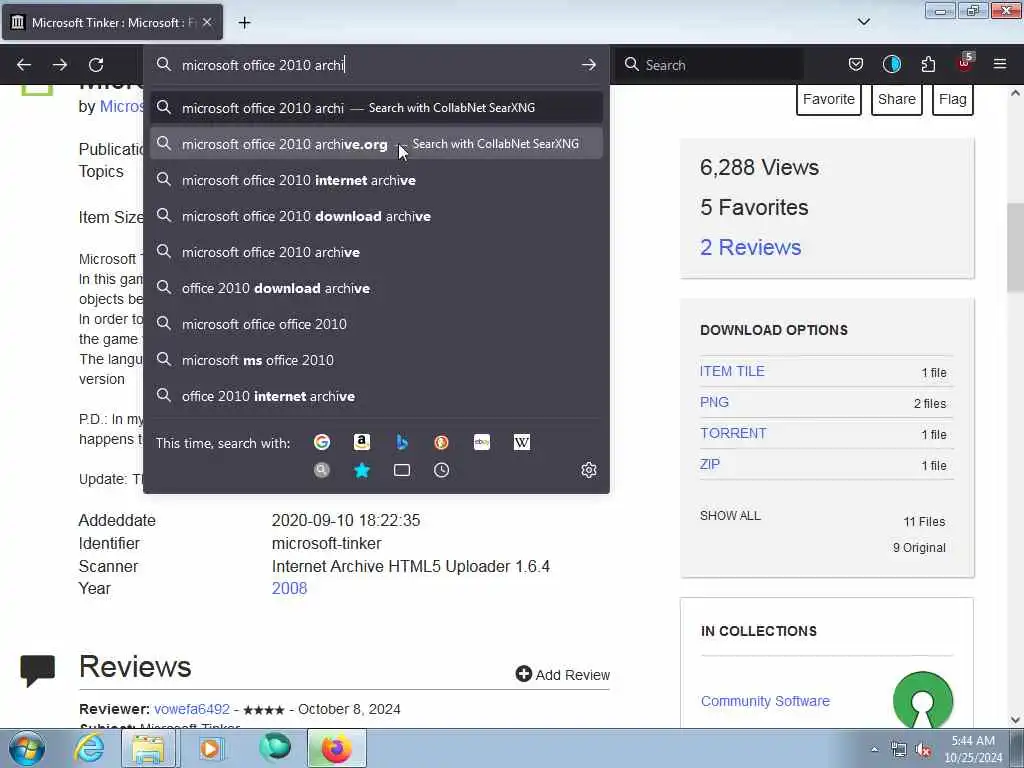Image resolution: width=1024 pixels, height=768 pixels.
Task: Open the year 2008 link
Action: [x=289, y=588]
